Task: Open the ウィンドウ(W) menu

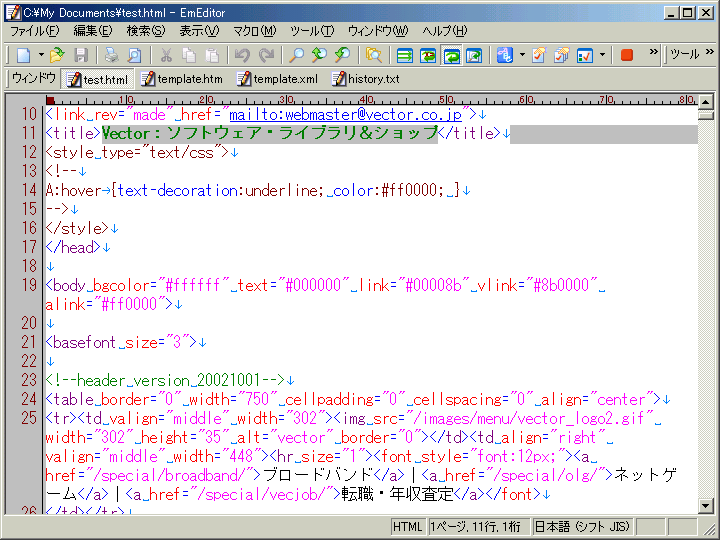Action: click(377, 31)
